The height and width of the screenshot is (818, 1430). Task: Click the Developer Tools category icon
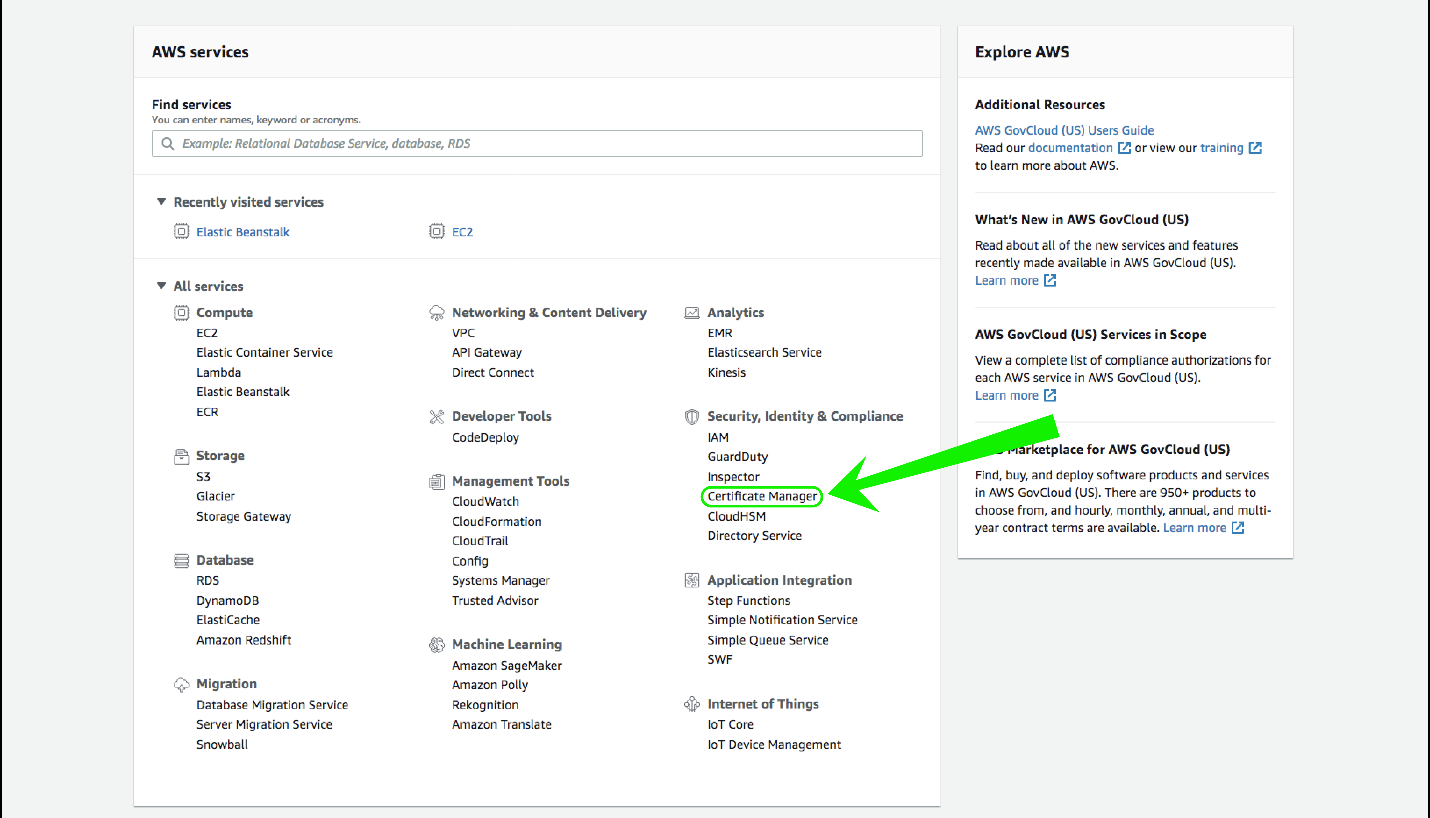tap(437, 417)
